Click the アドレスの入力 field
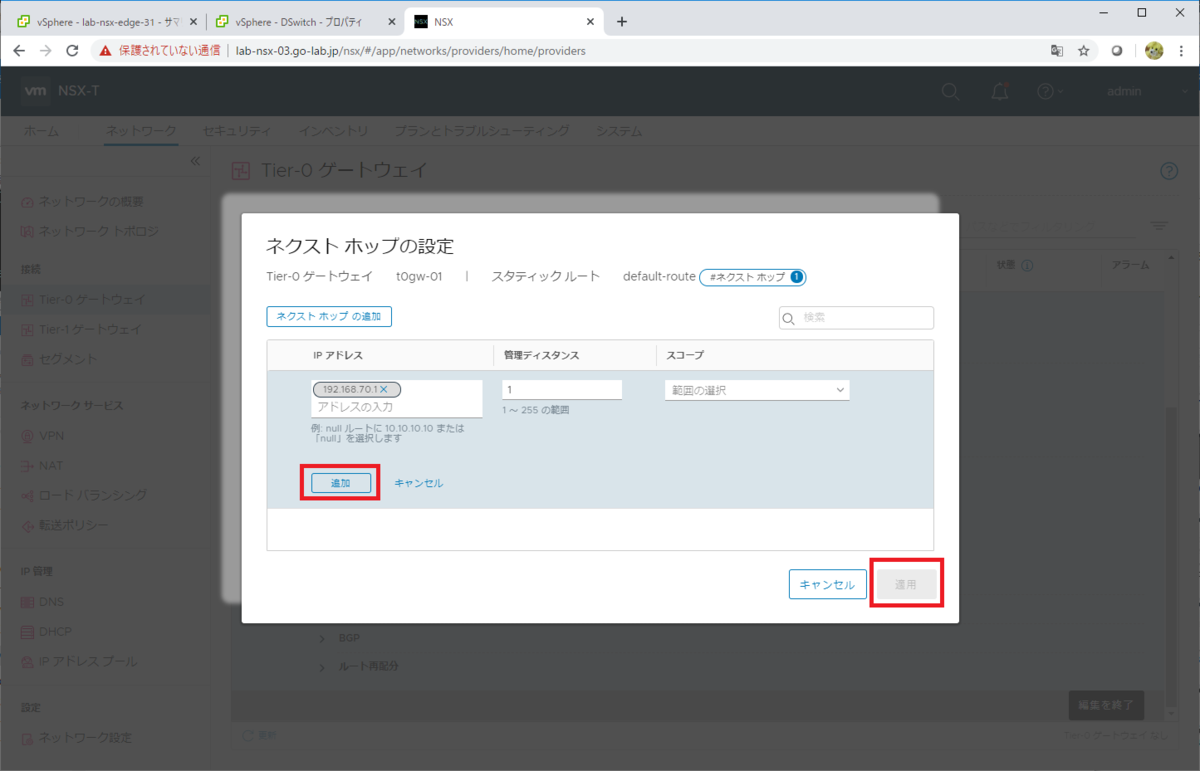The width and height of the screenshot is (1200, 771). tap(397, 407)
